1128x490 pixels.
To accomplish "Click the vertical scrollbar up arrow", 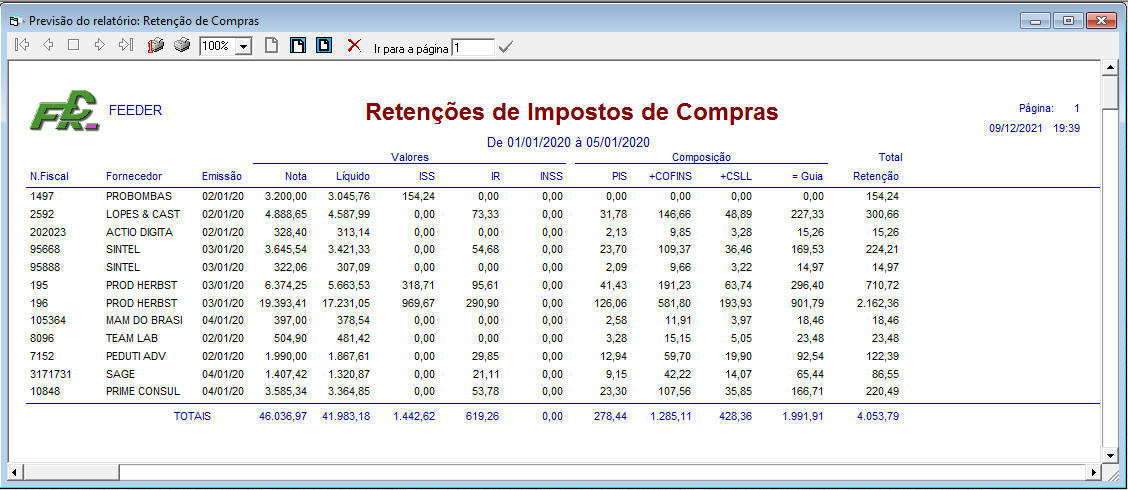I will 1108,67.
